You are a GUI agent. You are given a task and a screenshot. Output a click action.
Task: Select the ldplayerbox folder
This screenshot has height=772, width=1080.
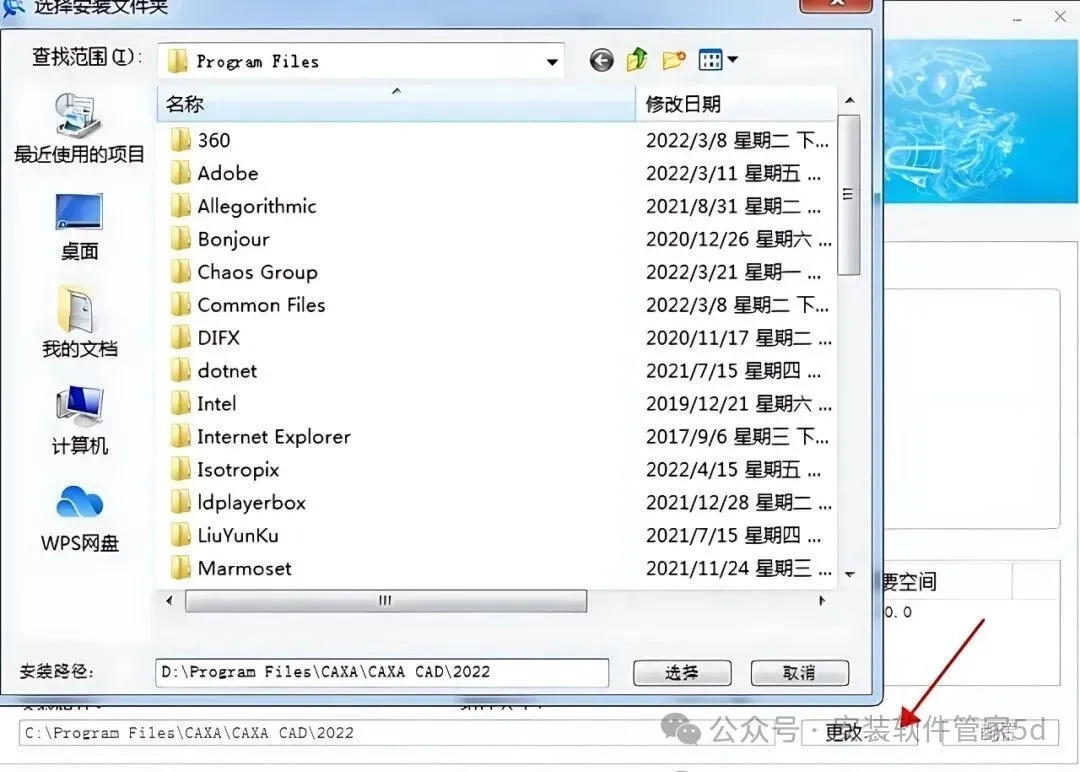[x=238, y=503]
